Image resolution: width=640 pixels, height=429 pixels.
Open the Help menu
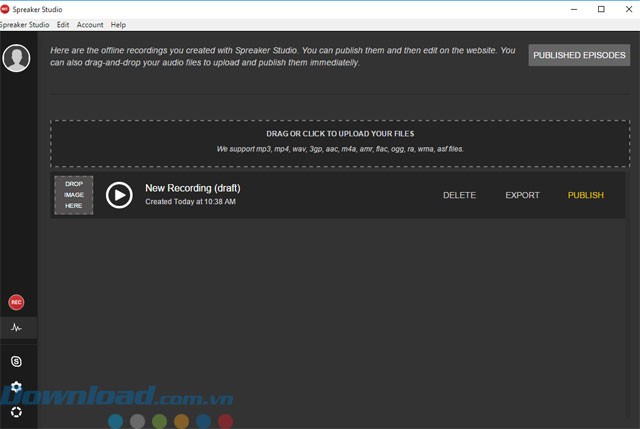118,24
